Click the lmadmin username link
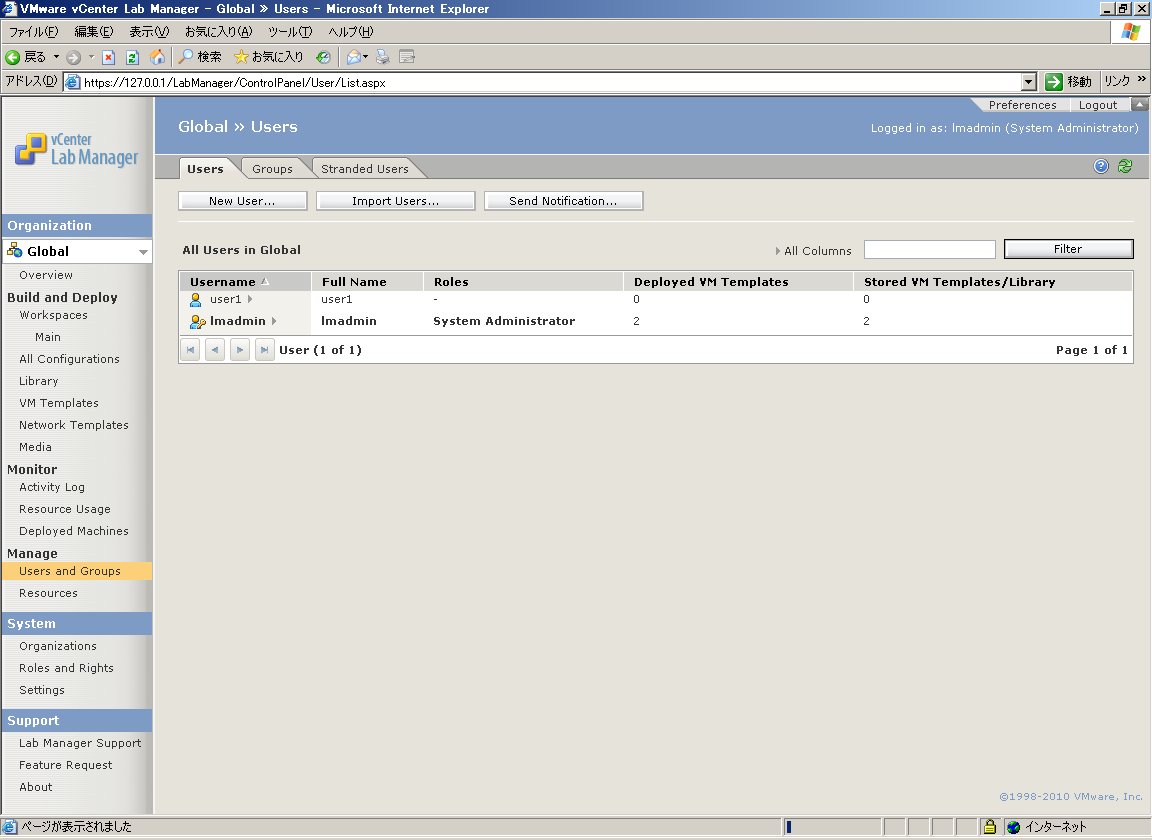 238,321
